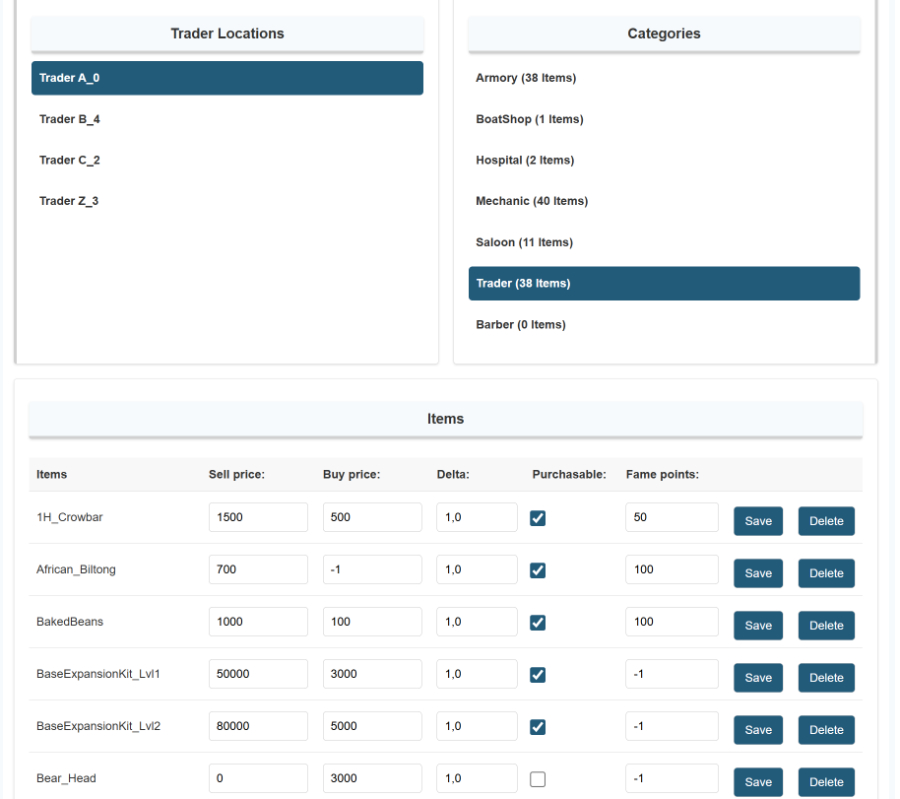Click sell price field for 1H_Crowbar
Viewport: 900px width, 799px height.
point(258,517)
